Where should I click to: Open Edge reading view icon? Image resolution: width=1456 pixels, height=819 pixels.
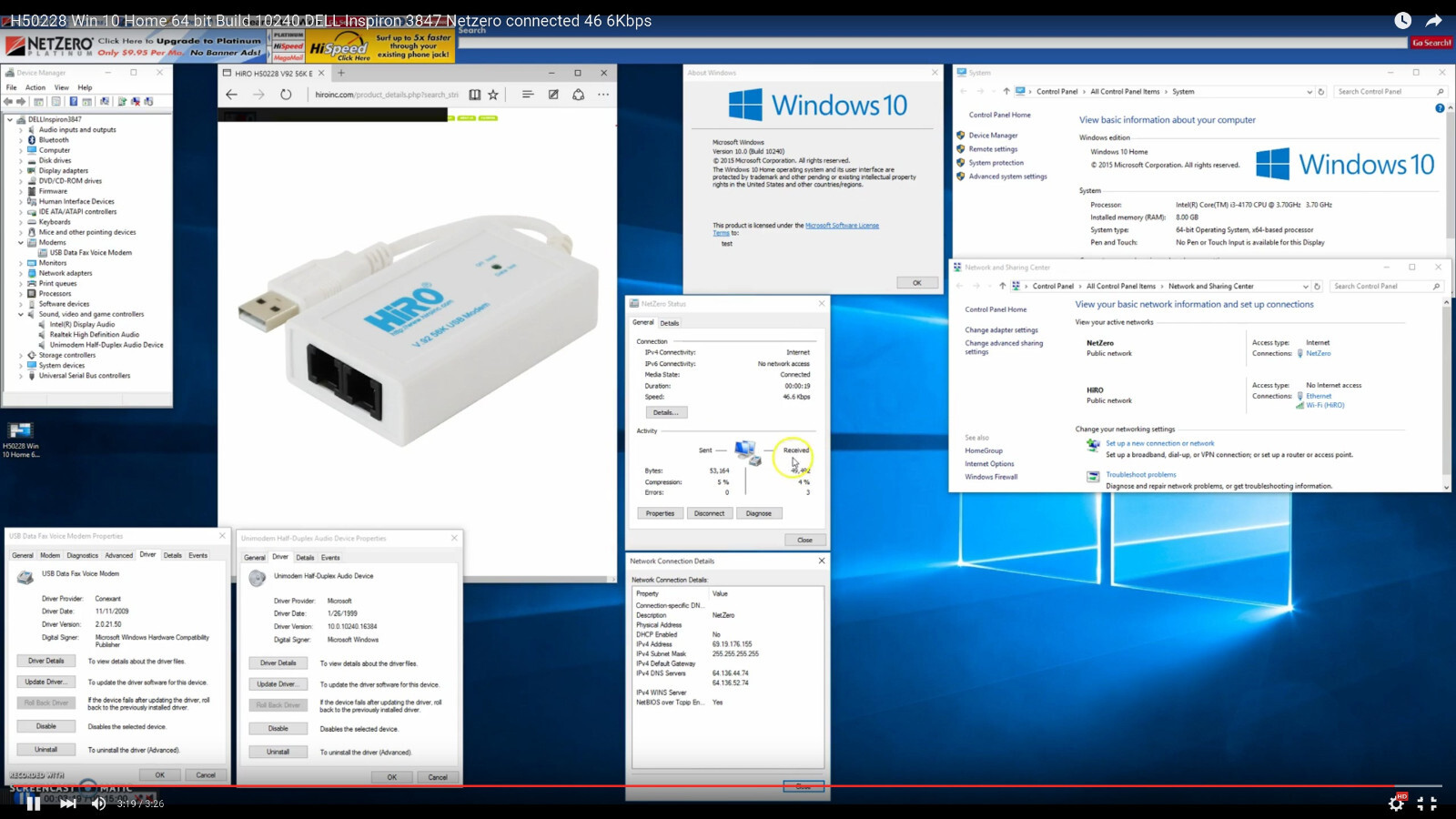[474, 95]
